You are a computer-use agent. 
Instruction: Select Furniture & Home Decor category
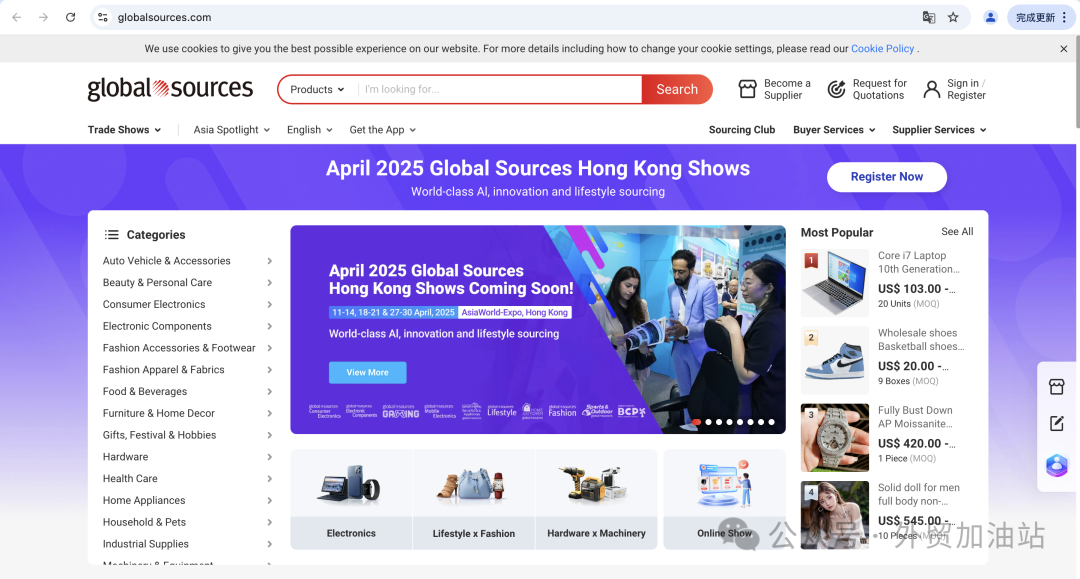[x=158, y=413]
